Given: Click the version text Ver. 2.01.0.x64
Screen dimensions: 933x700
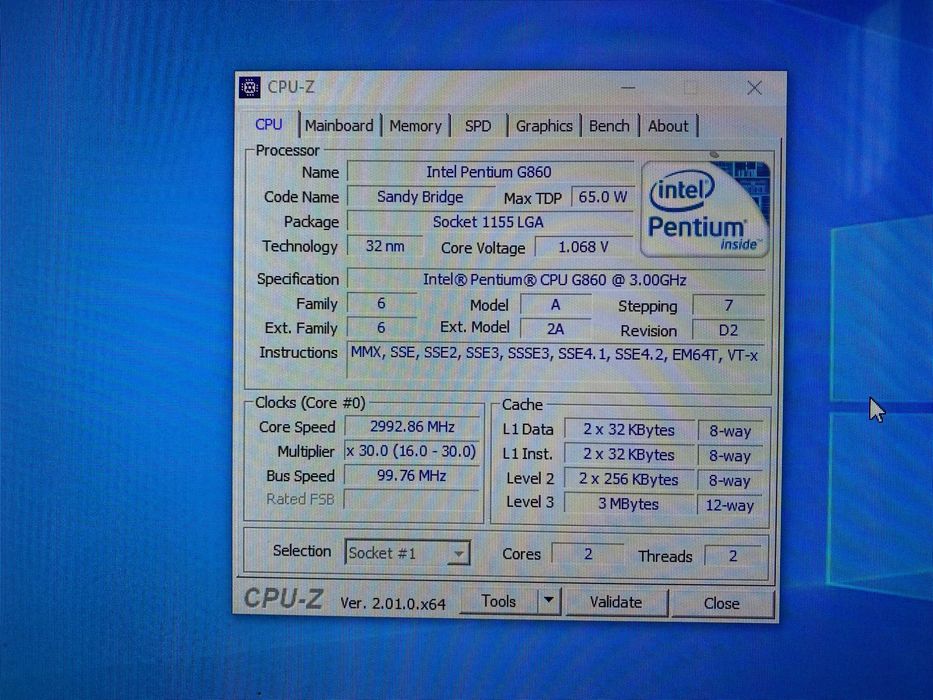Looking at the screenshot, I should click(x=393, y=603).
